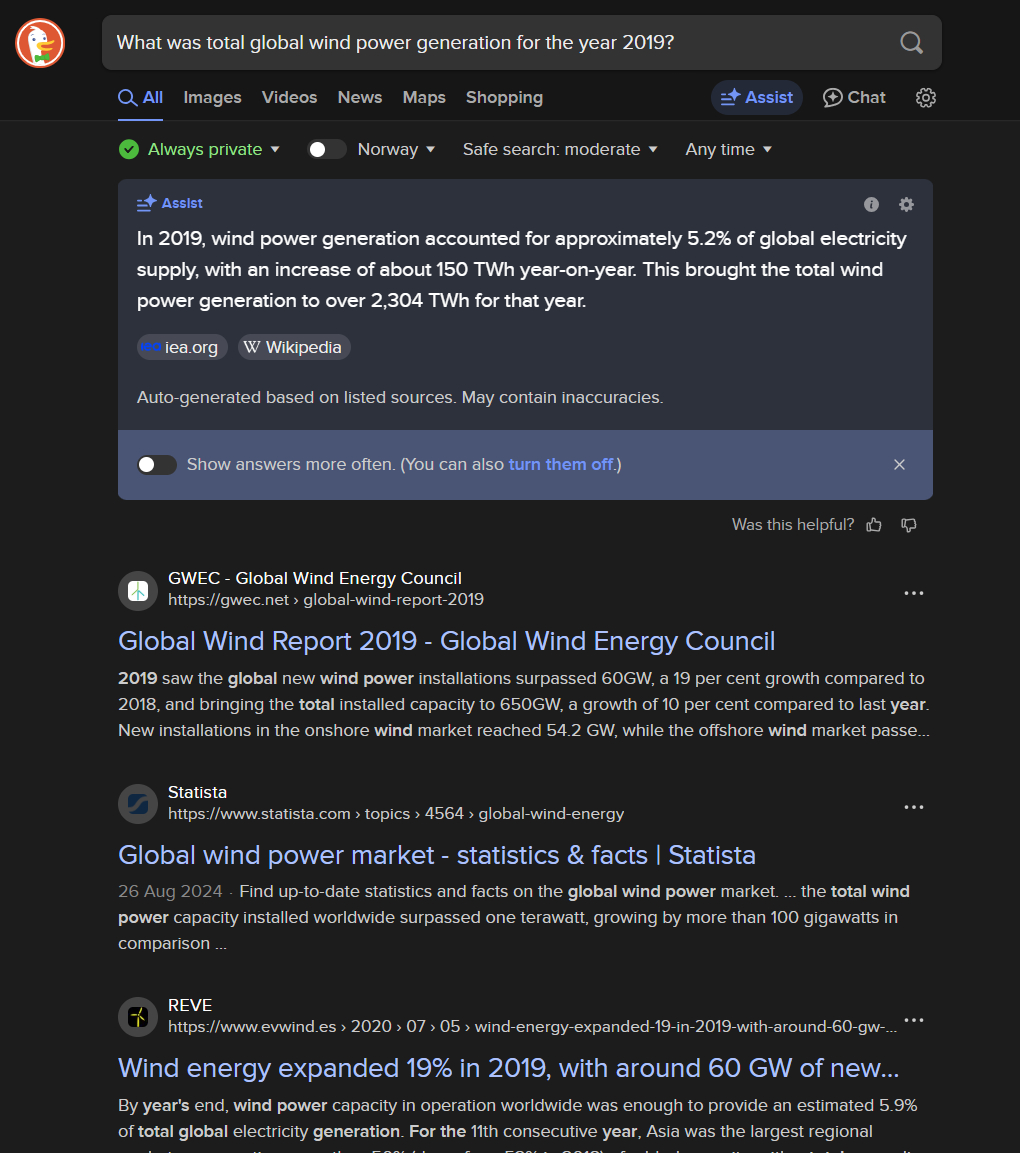Click the 'Was this helpful?' text

[793, 525]
